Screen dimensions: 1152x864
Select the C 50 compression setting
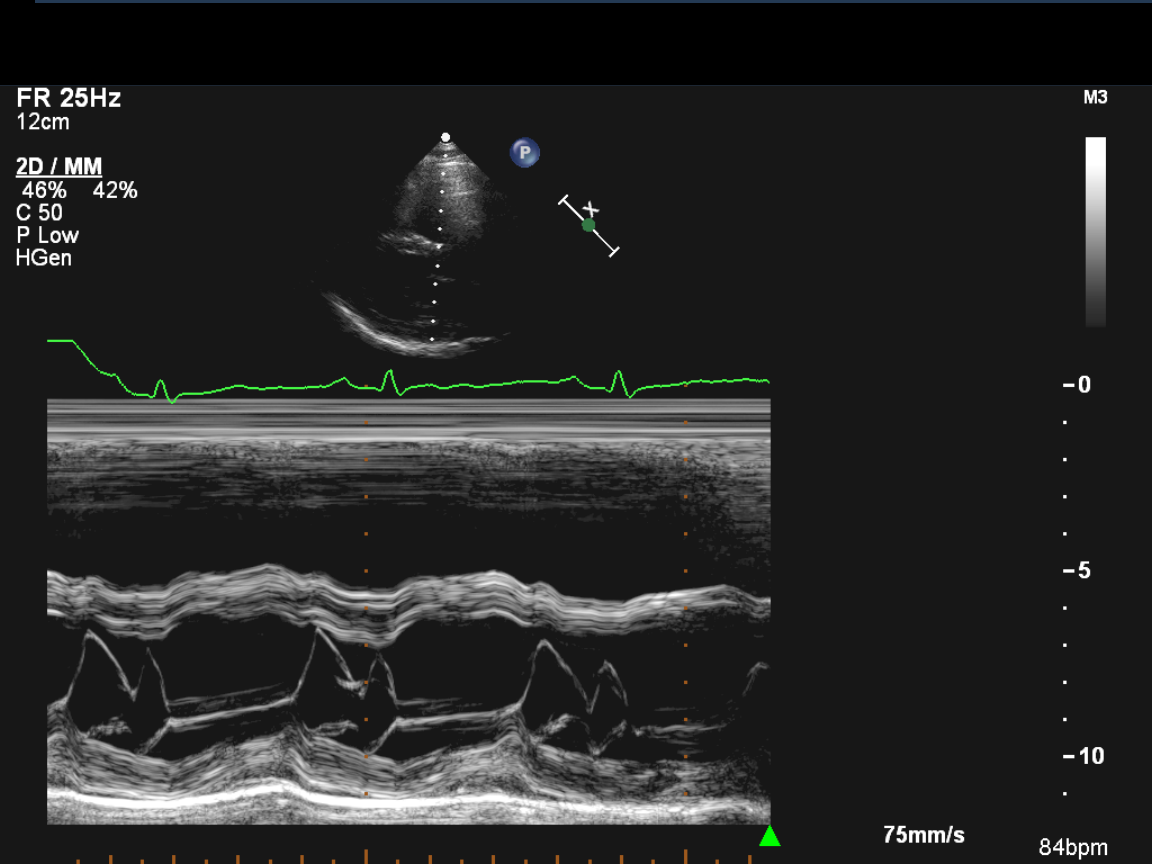39,213
